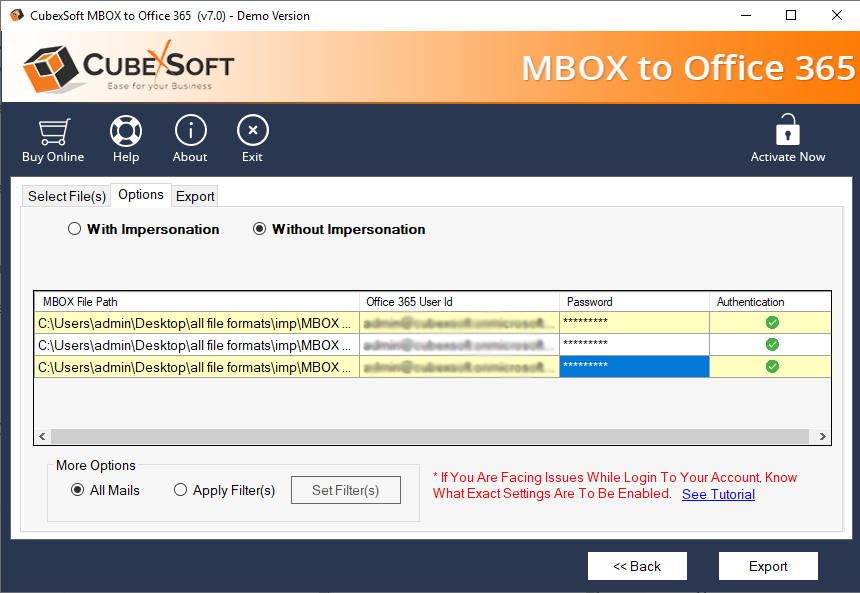Screen dimensions: 860x593
Task: Click the Export button at bottom
Action: pyautogui.click(x=768, y=566)
